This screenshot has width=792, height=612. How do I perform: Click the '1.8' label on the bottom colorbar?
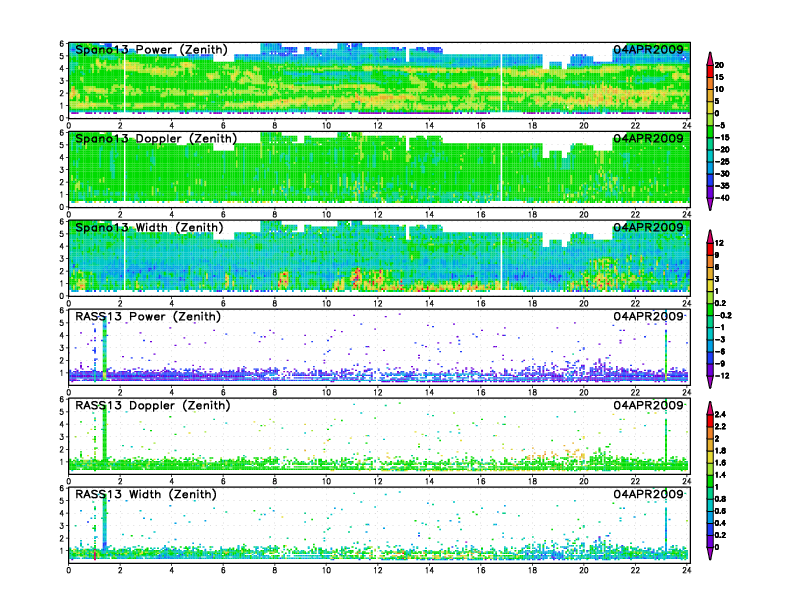[720, 450]
